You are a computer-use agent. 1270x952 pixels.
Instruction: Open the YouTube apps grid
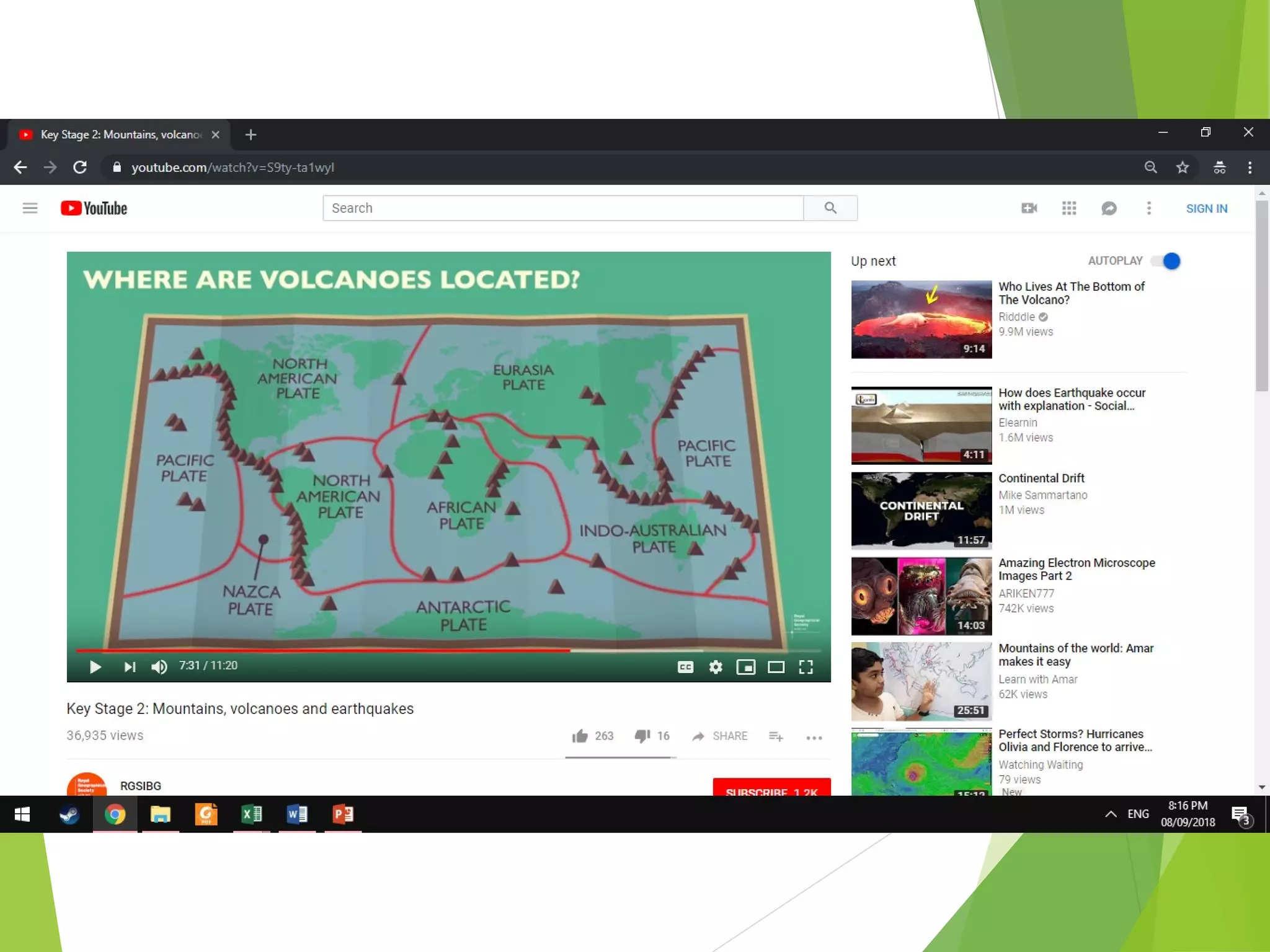(x=1068, y=208)
